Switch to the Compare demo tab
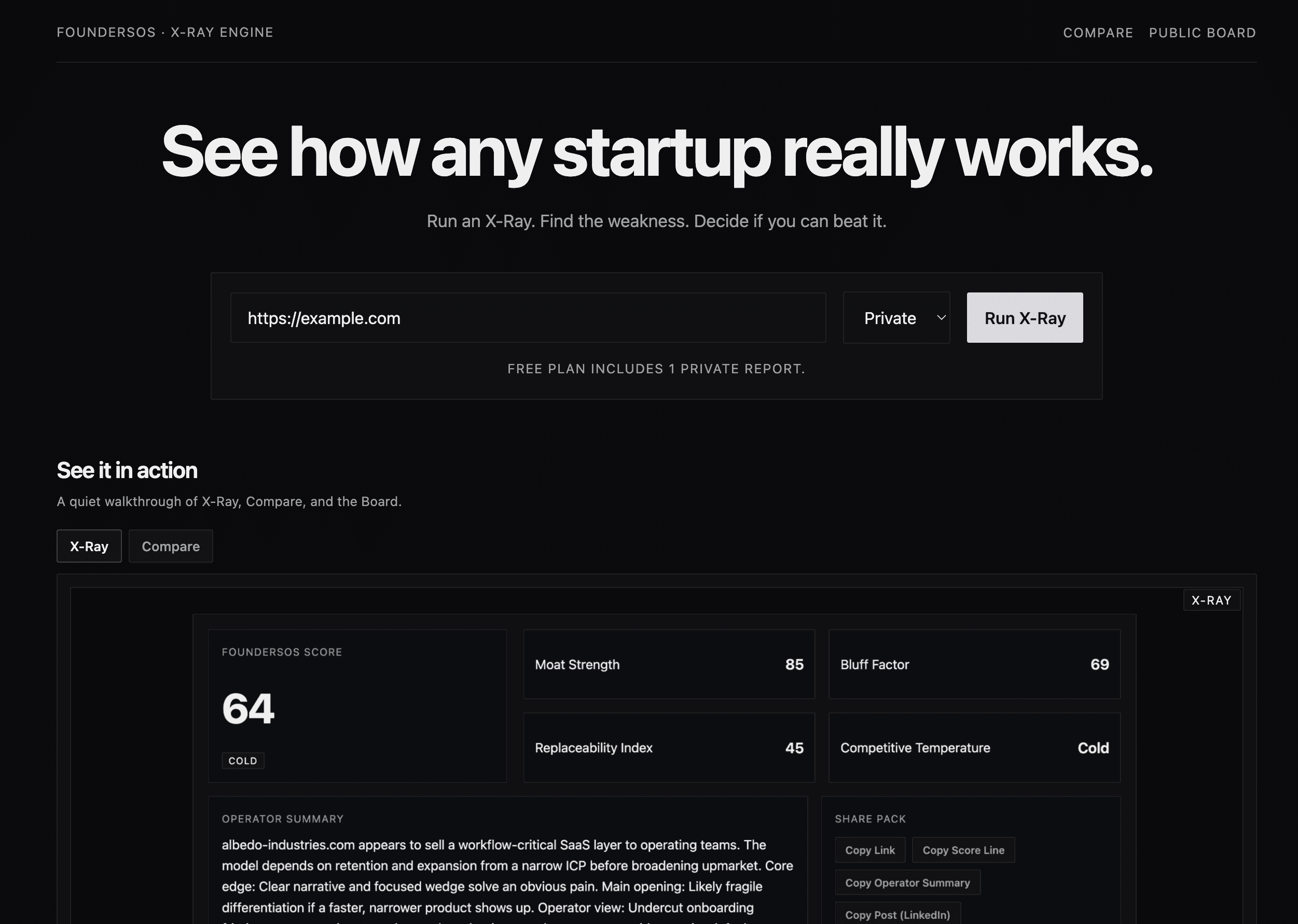The image size is (1298, 924). (x=170, y=546)
